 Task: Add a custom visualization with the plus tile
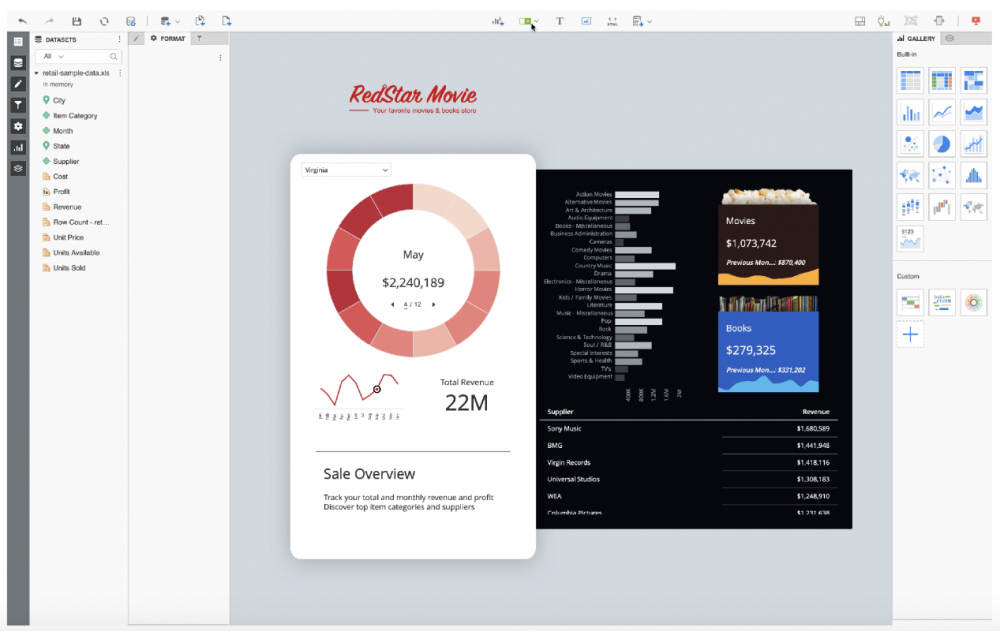[x=910, y=334]
